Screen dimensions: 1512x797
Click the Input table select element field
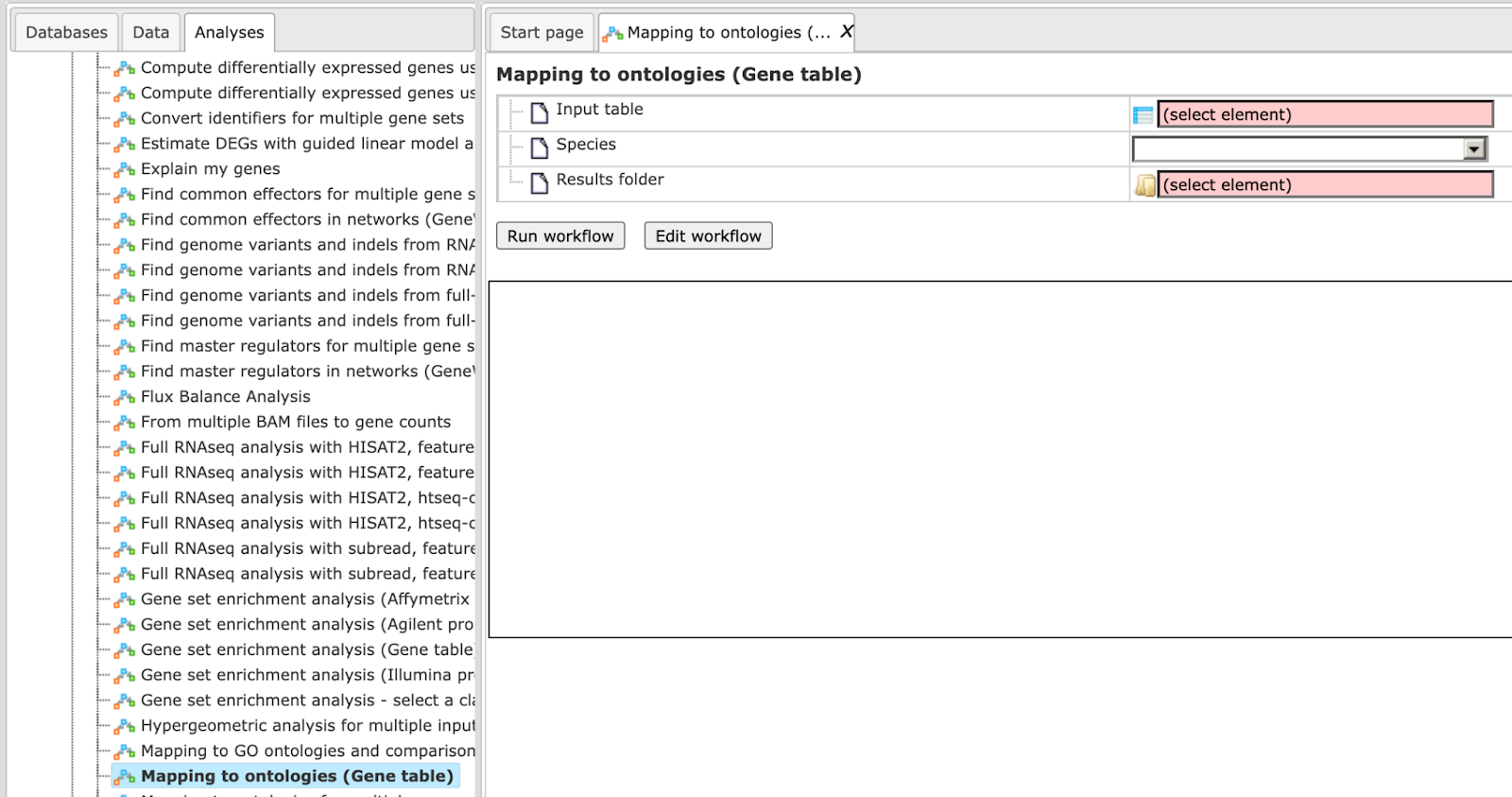[1325, 114]
